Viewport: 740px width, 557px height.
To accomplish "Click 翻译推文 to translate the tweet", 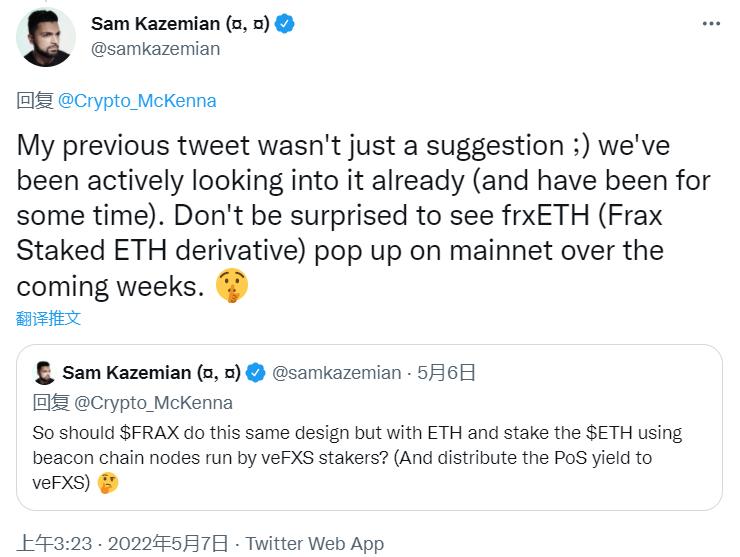I will click(48, 319).
